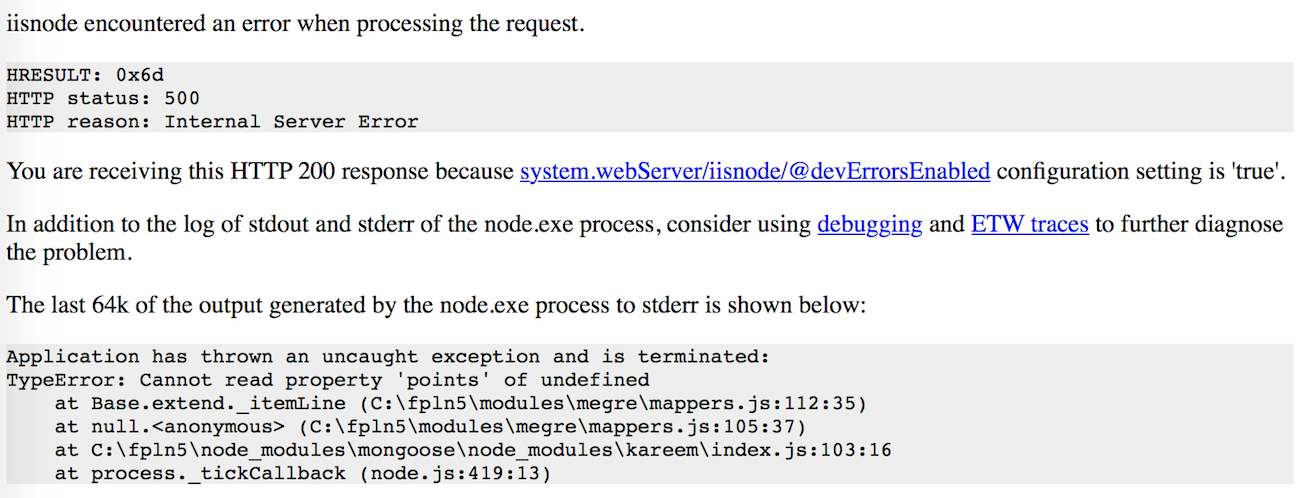Viewport: 1300px width, 498px height.
Task: Click the Base.extend._itemLine stack trace line
Action: point(460,404)
